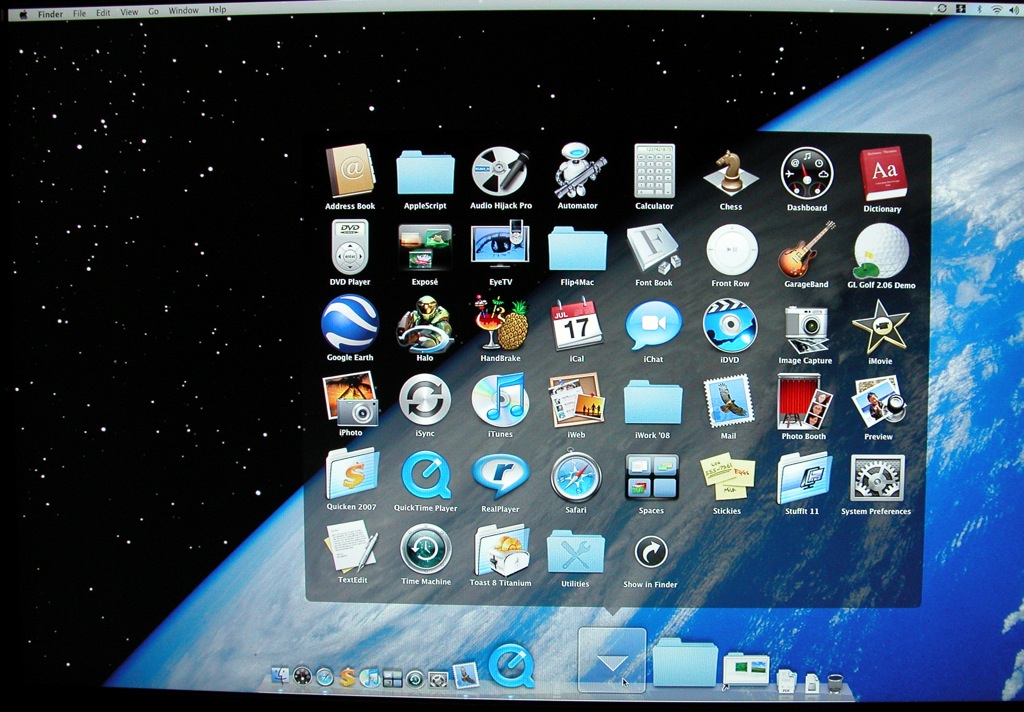Open the Preview app
Screen dimensions: 1024x712
click(x=879, y=402)
